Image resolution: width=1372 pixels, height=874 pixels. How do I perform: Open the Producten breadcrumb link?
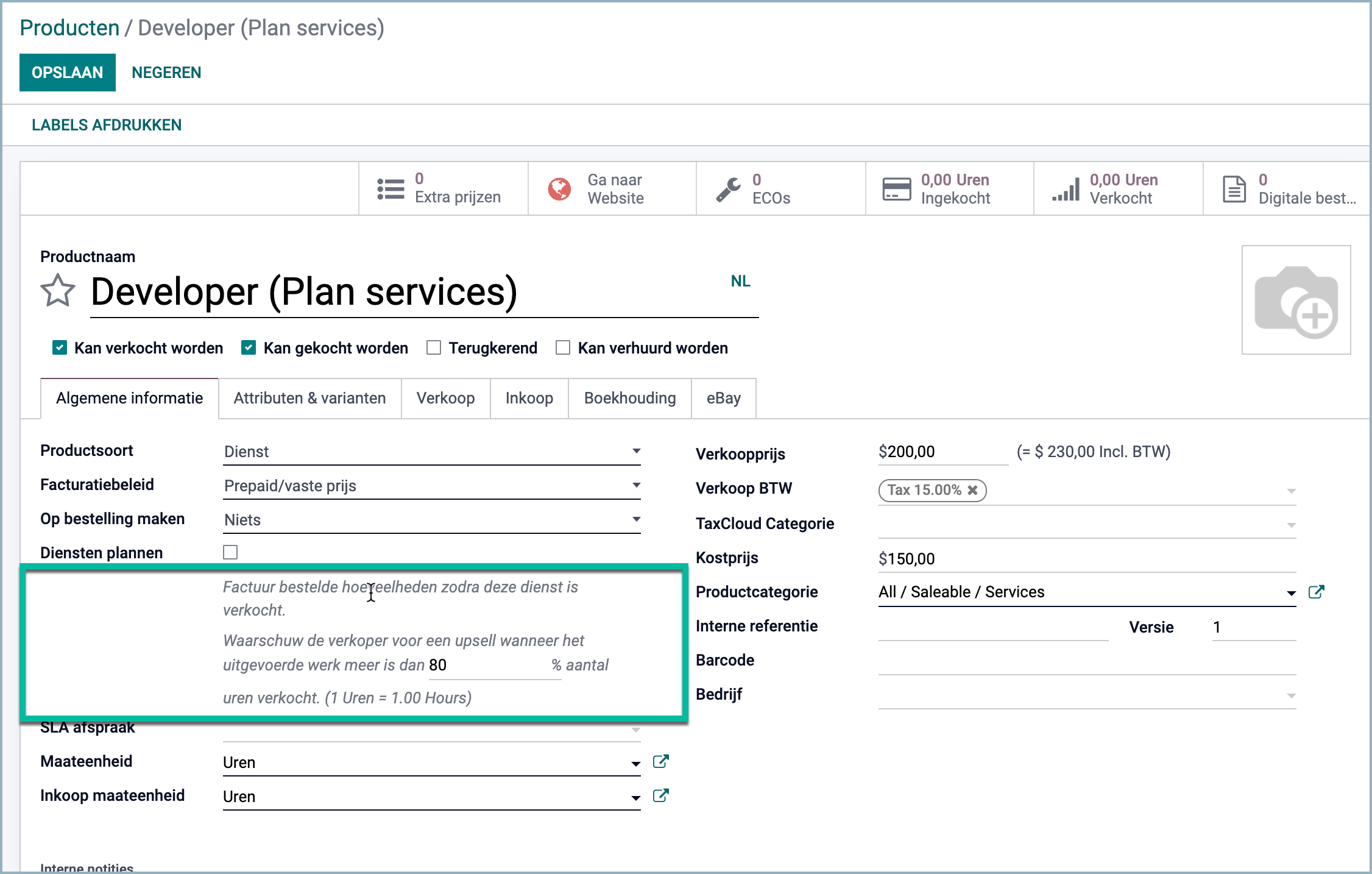point(69,27)
